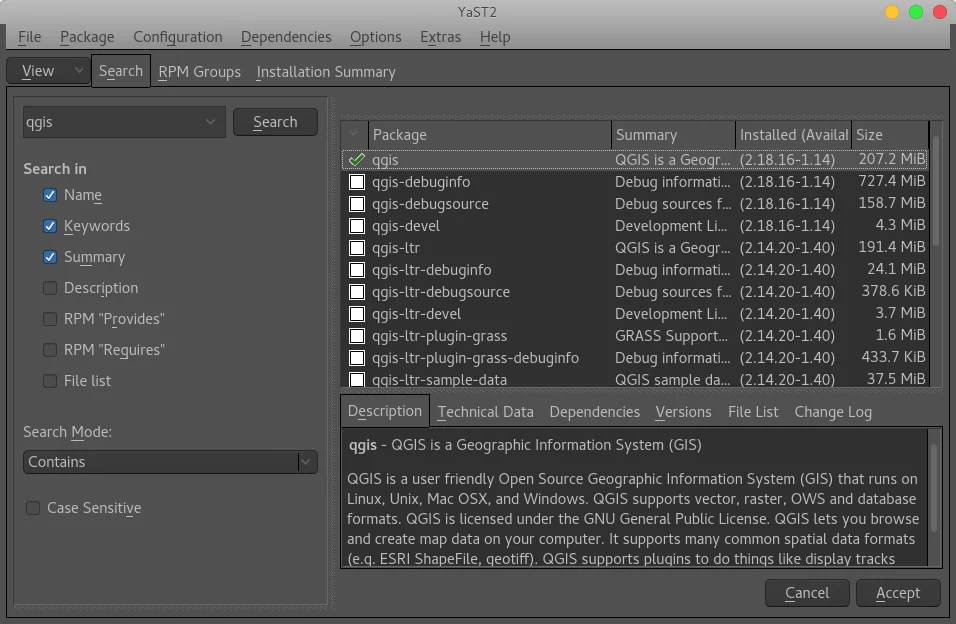Click the 378.6 KiB size cell

pos(893,291)
